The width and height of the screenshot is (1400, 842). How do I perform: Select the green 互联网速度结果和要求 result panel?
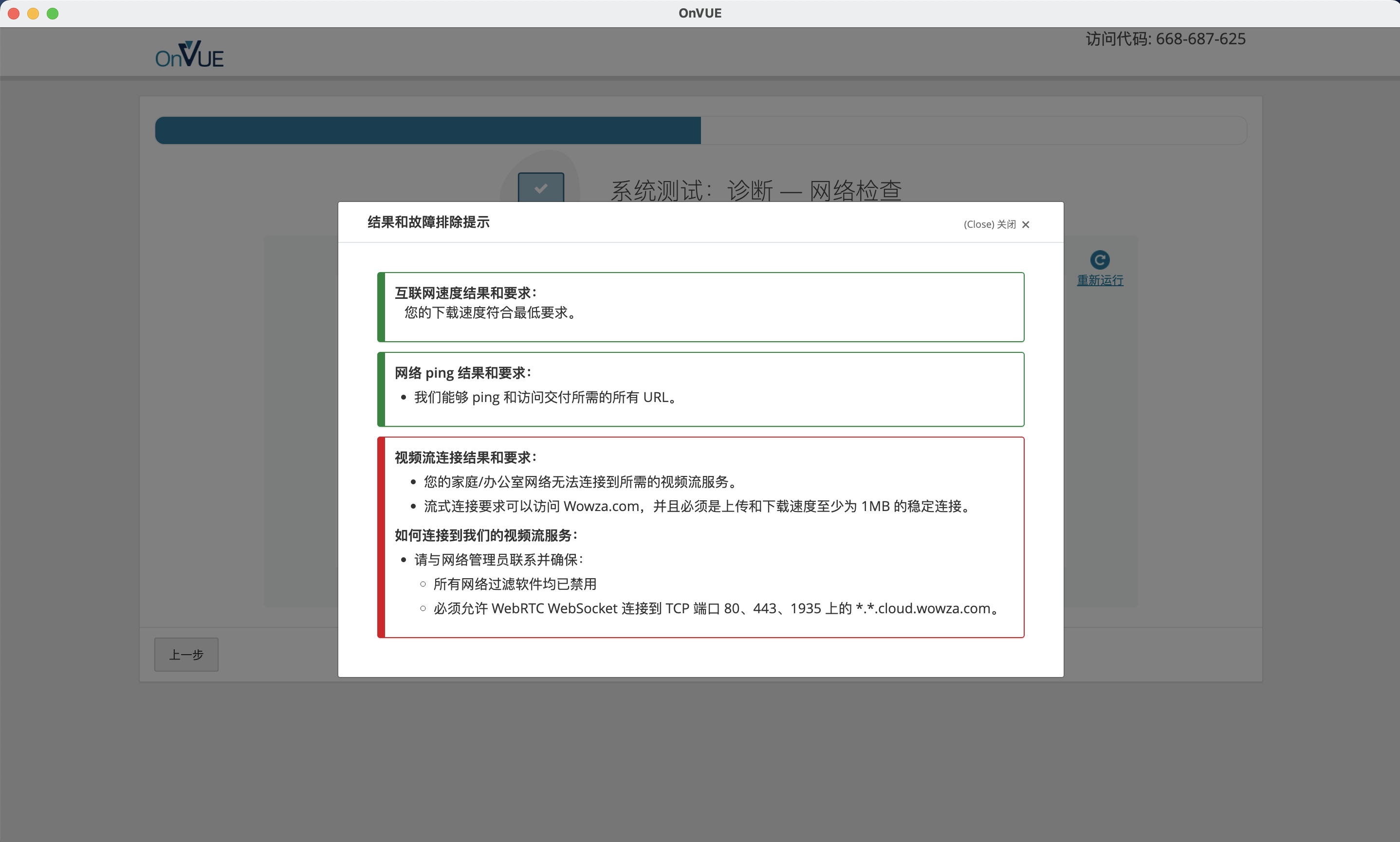[x=700, y=307]
